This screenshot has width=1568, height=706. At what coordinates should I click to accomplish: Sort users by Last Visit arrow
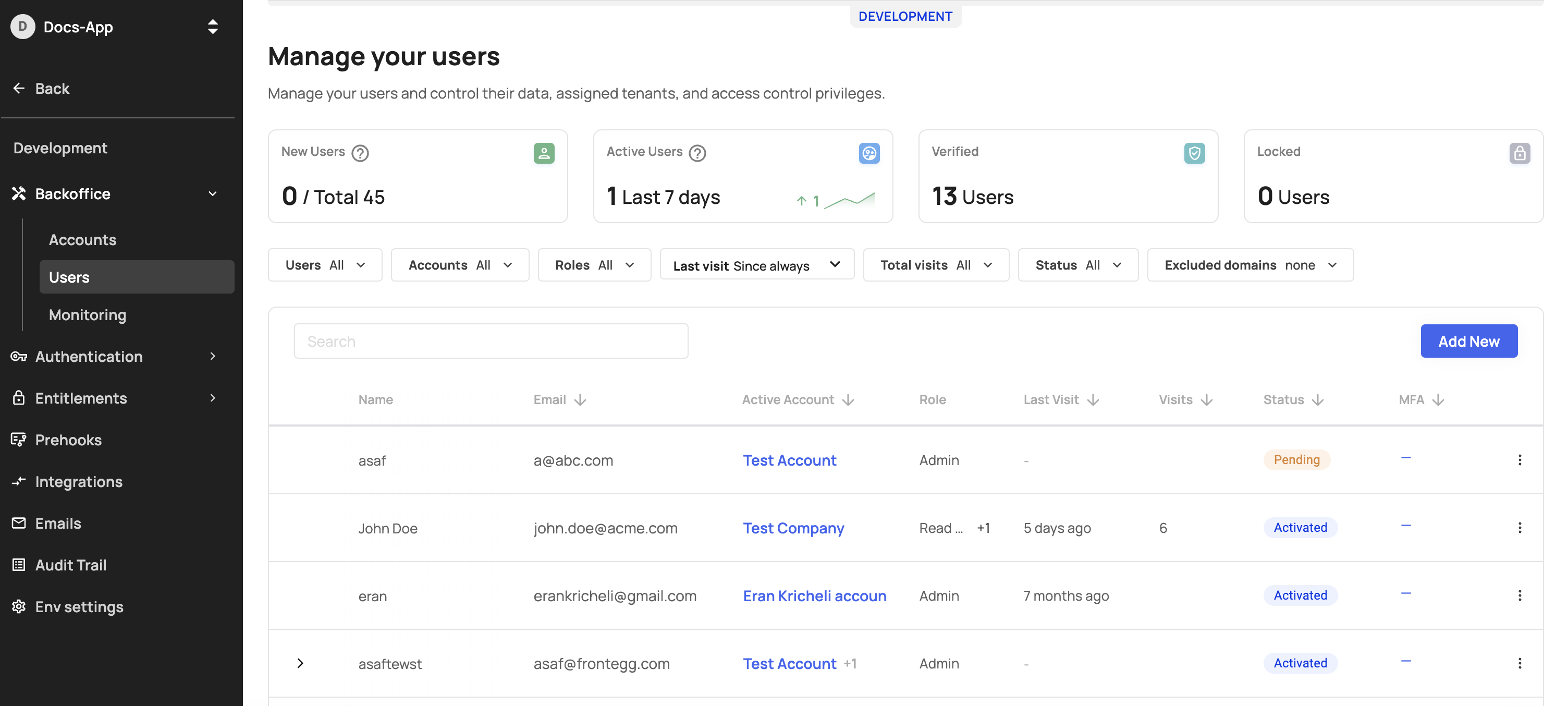coord(1093,400)
